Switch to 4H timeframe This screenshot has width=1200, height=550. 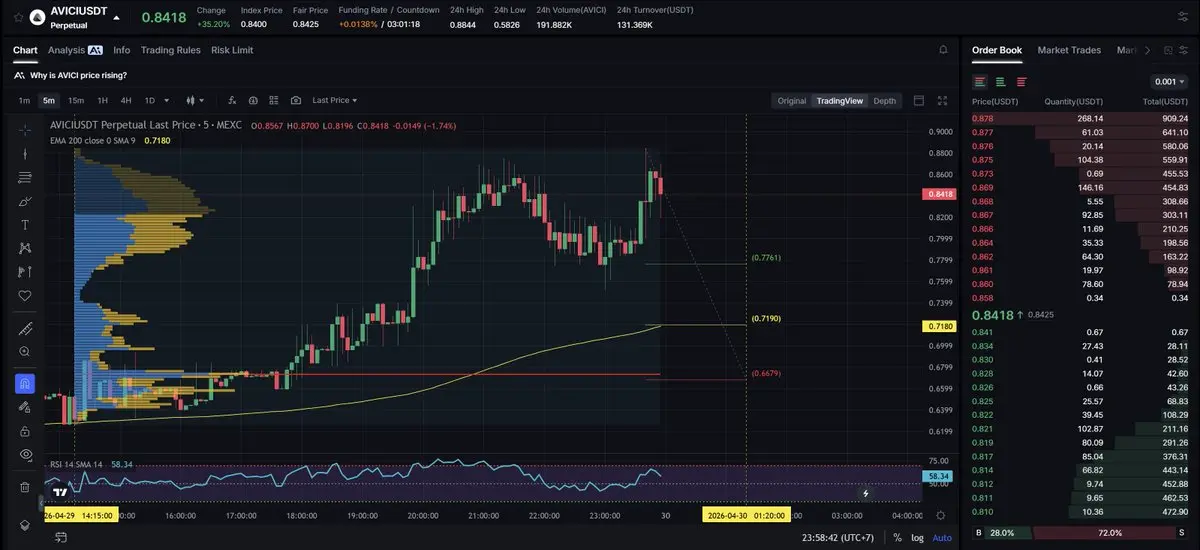pos(126,100)
